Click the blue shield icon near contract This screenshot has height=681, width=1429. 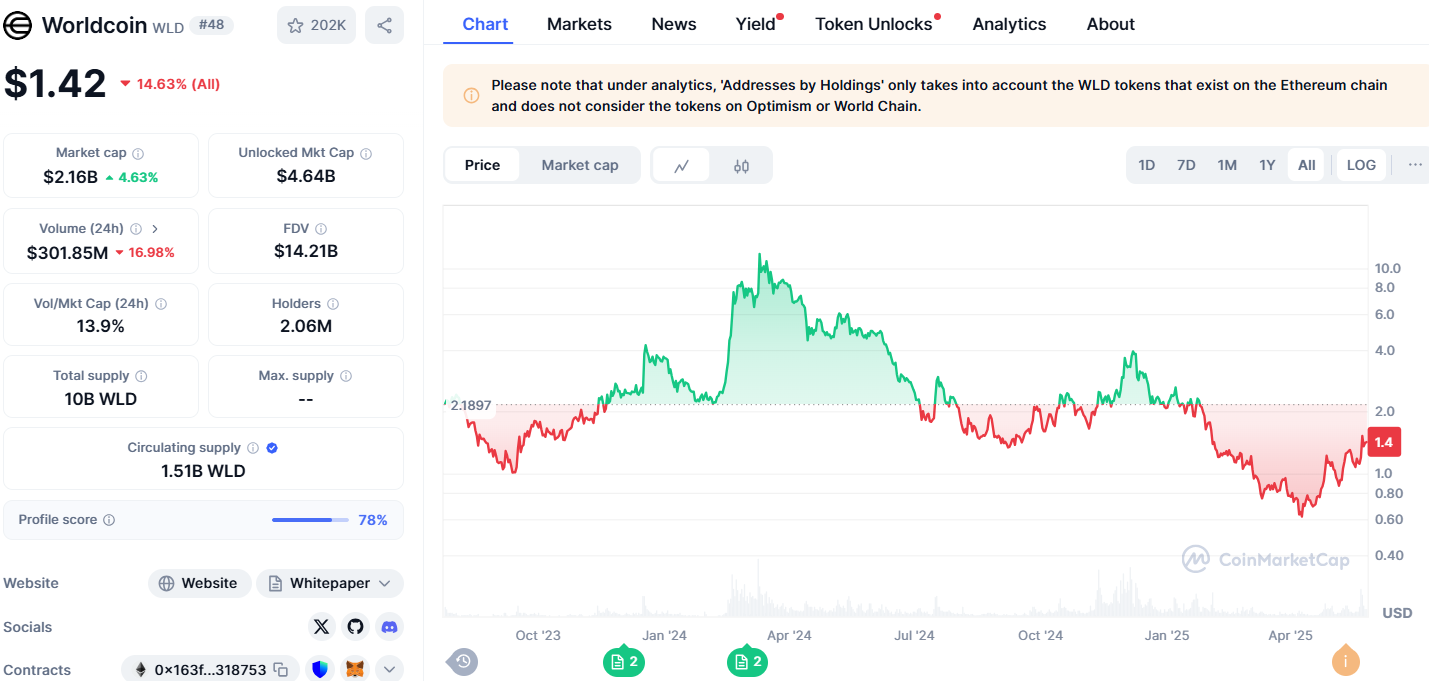coord(321,670)
